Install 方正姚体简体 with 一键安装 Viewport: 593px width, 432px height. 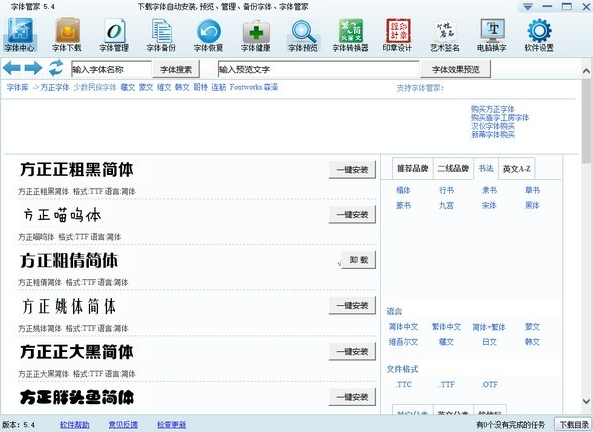tap(352, 306)
